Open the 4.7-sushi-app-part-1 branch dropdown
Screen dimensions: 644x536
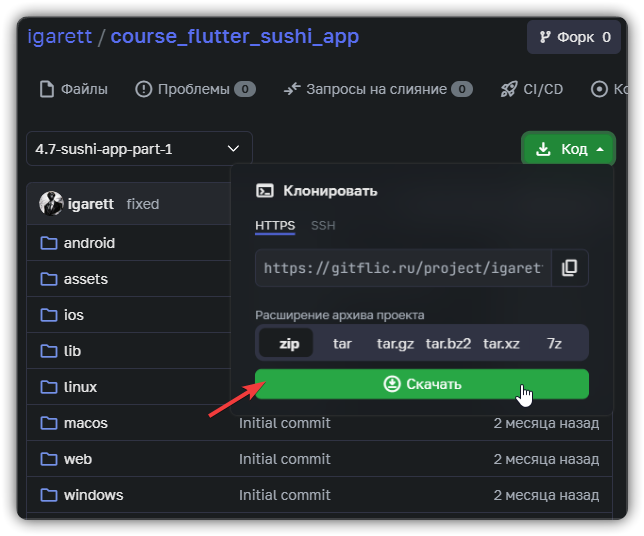pyautogui.click(x=139, y=149)
